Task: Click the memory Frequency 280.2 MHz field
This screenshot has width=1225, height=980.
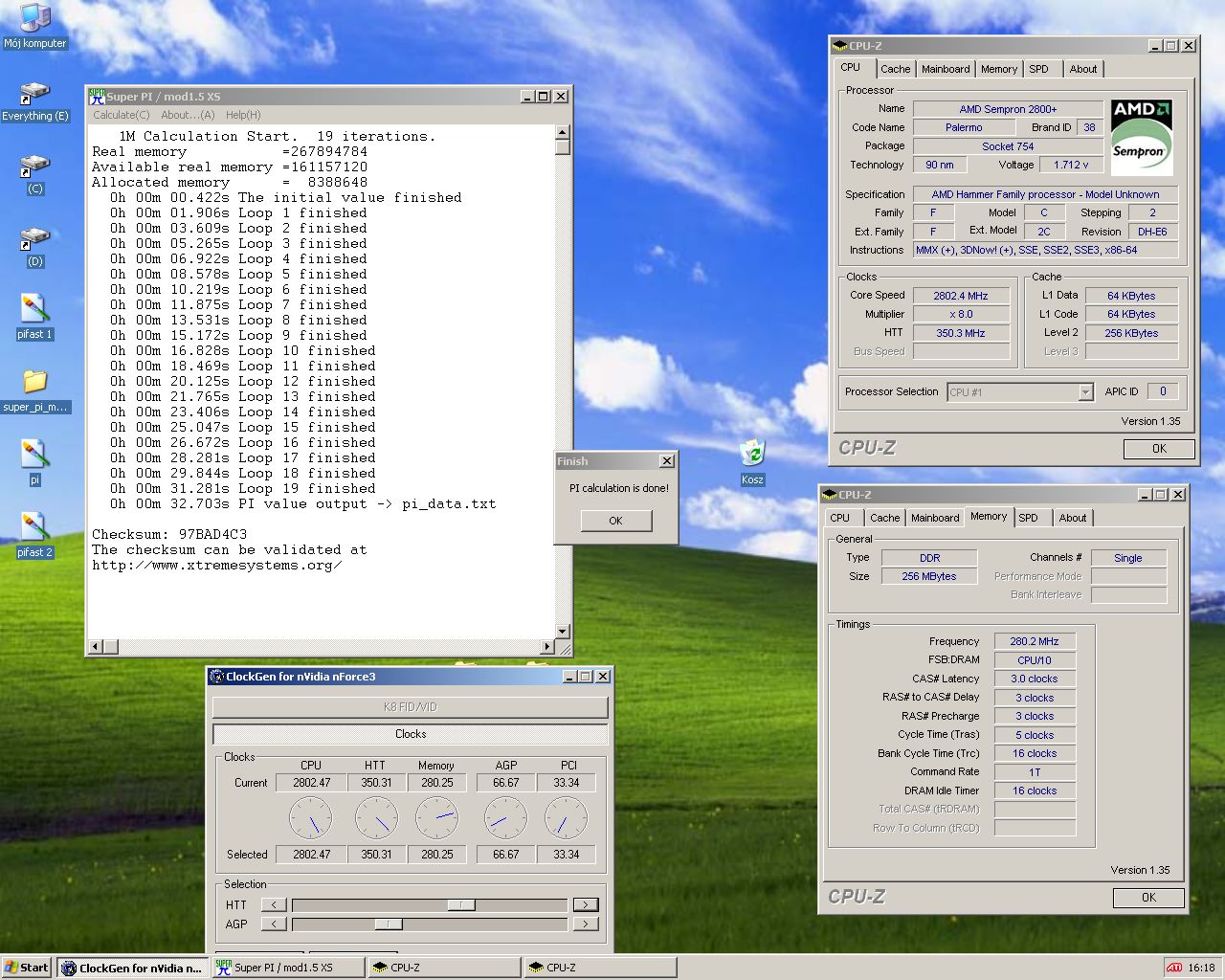Action: pos(1034,641)
